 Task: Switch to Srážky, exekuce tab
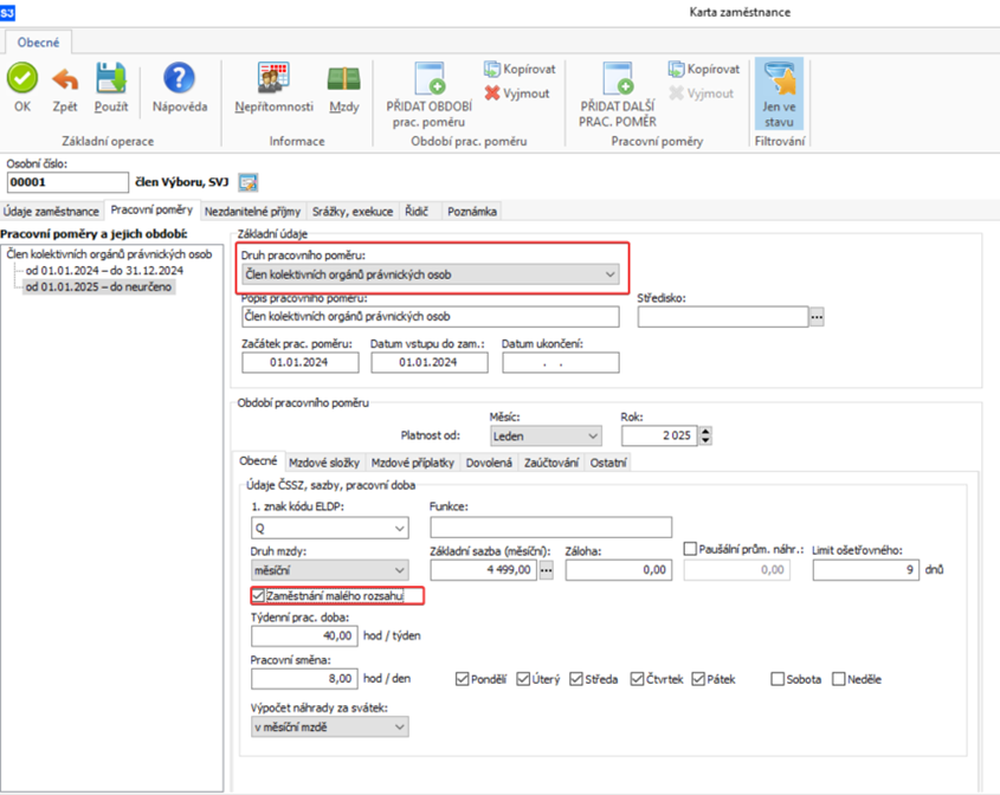pos(352,211)
